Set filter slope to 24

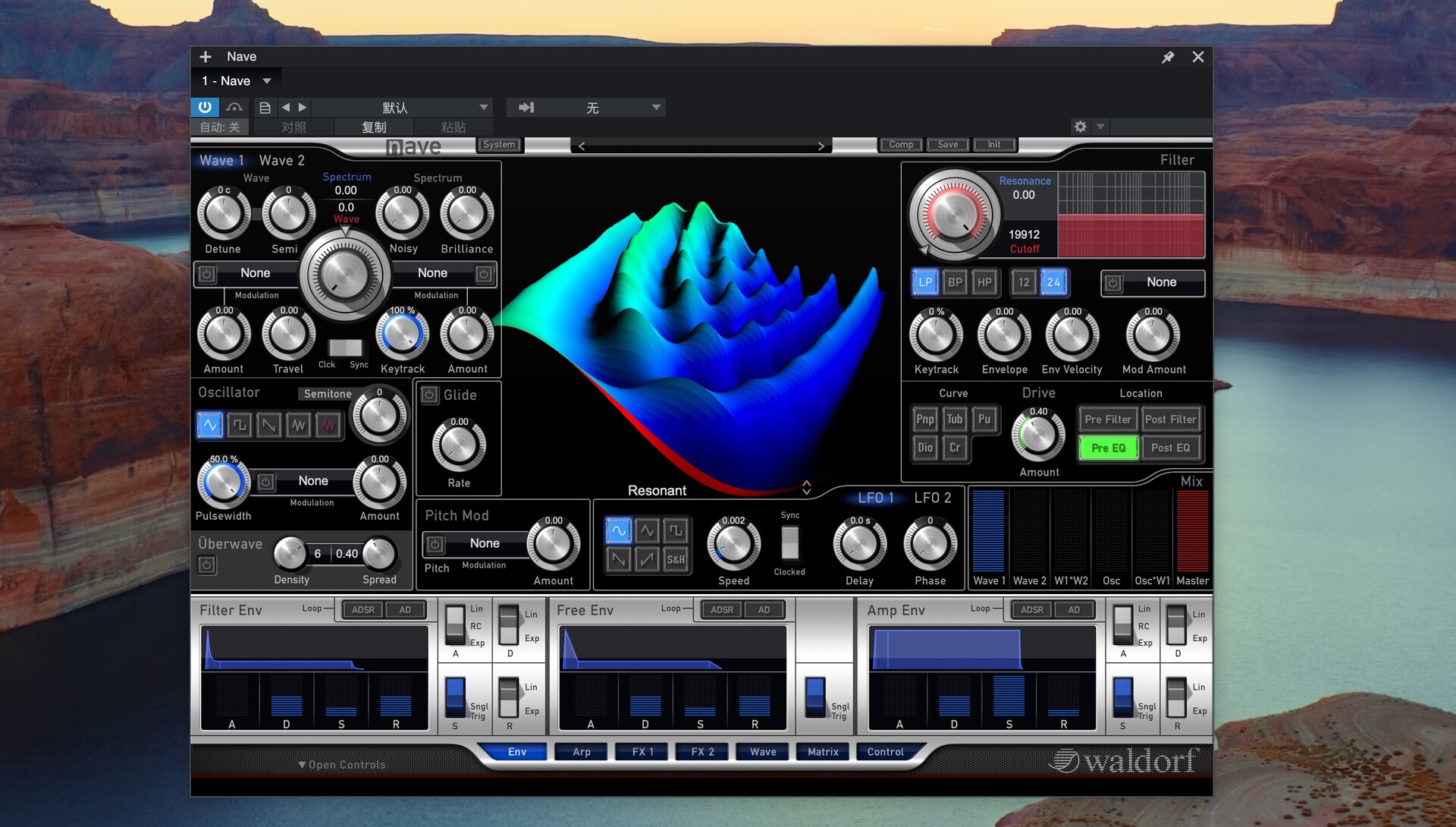(x=1053, y=282)
